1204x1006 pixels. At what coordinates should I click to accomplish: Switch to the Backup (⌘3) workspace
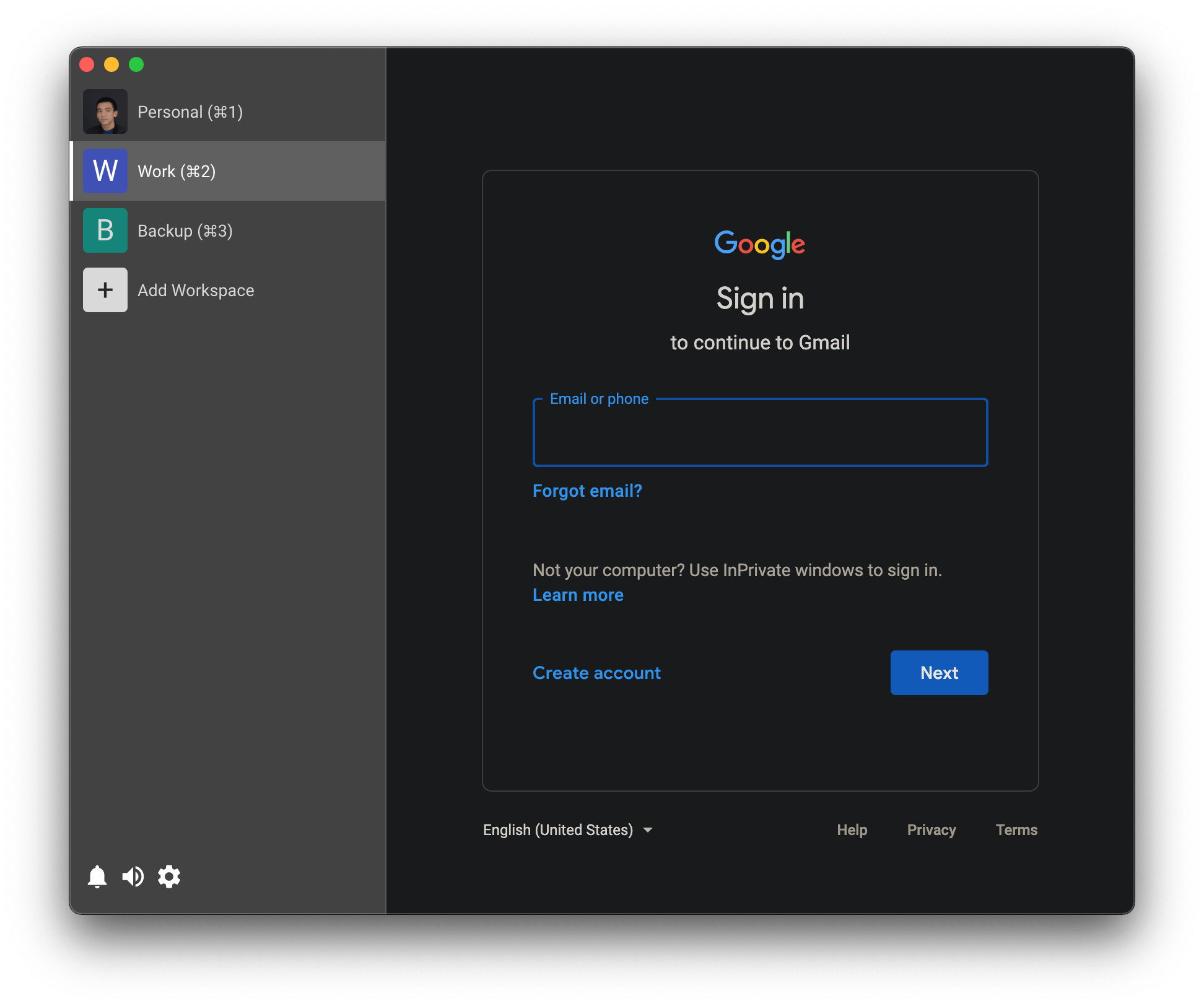tap(185, 231)
